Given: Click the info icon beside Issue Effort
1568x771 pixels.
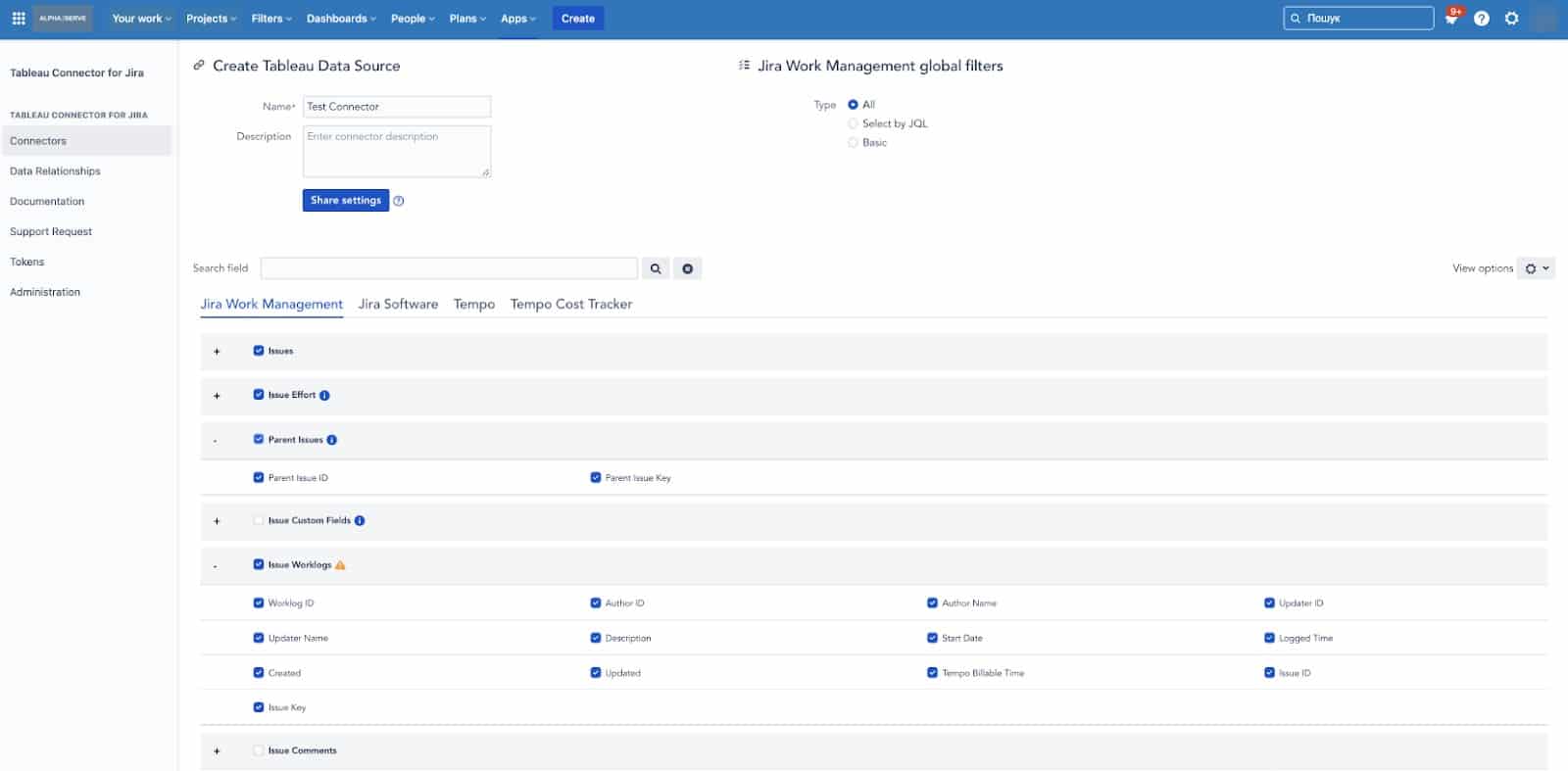Looking at the screenshot, I should pos(324,396).
